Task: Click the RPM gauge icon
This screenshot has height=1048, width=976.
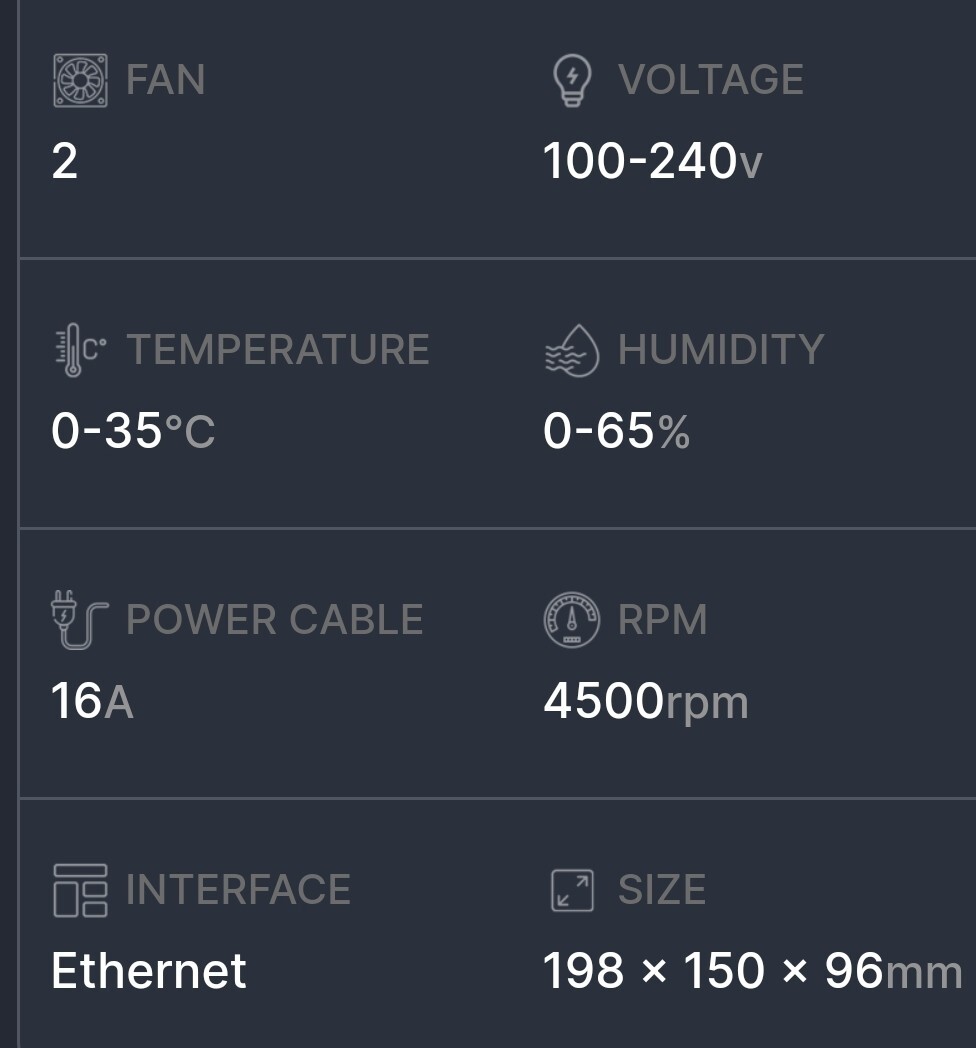Action: pos(572,620)
